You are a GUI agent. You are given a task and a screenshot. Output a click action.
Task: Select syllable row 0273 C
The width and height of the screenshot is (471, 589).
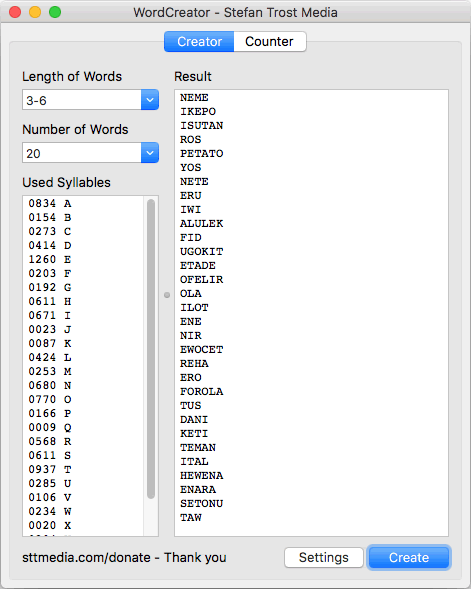pos(50,231)
